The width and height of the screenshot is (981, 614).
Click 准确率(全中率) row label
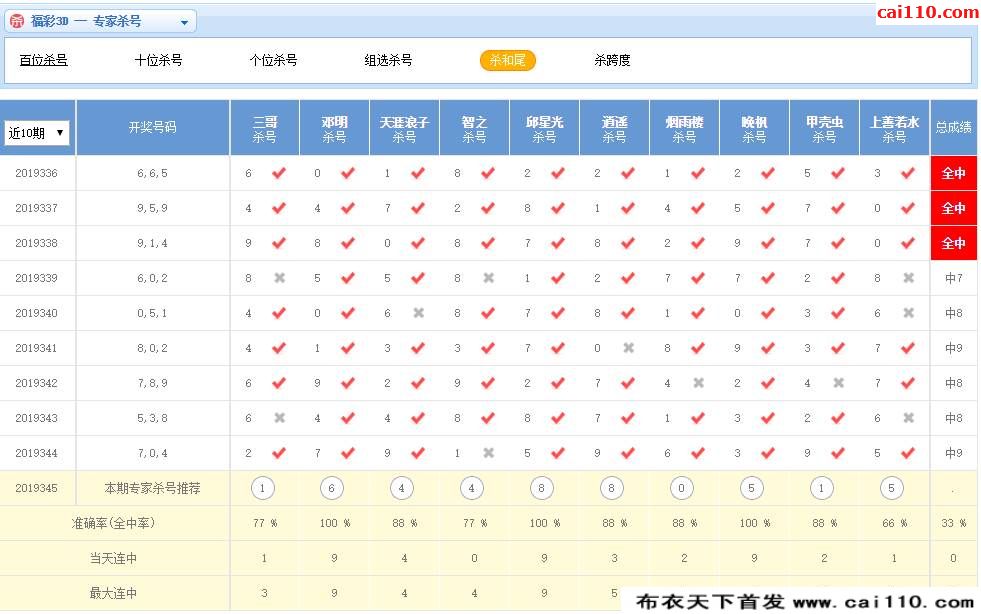tap(113, 523)
